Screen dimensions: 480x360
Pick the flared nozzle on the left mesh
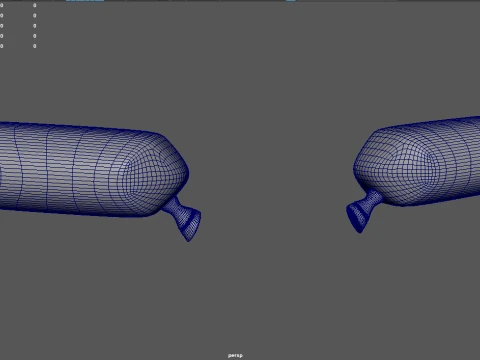tap(184, 219)
